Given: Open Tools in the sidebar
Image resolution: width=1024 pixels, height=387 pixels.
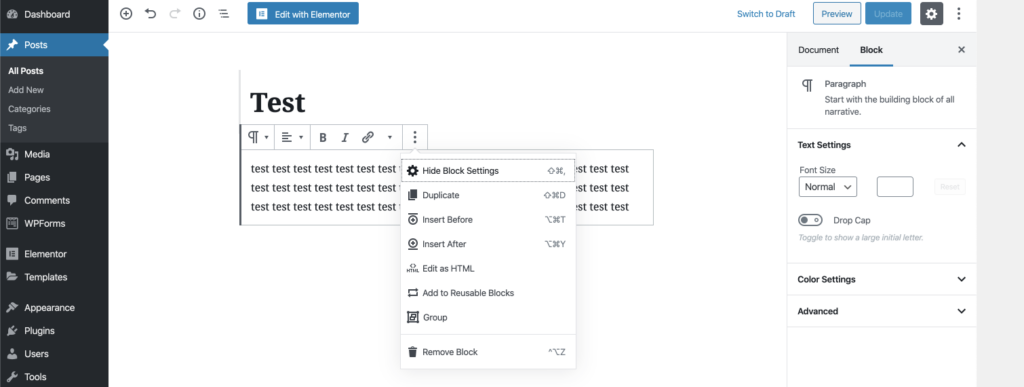Looking at the screenshot, I should pyautogui.click(x=54, y=377).
